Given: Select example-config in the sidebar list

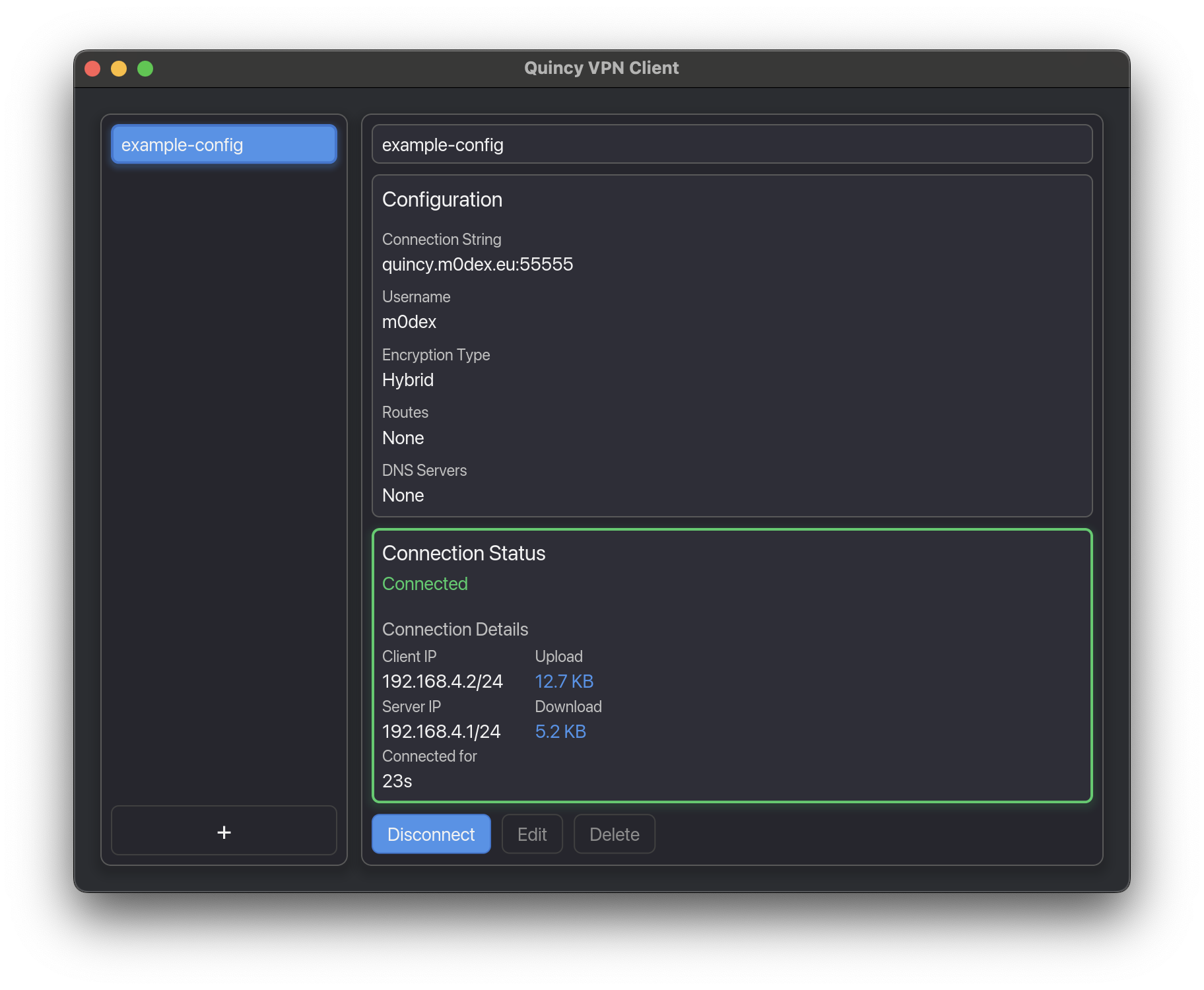Looking at the screenshot, I should coord(224,145).
